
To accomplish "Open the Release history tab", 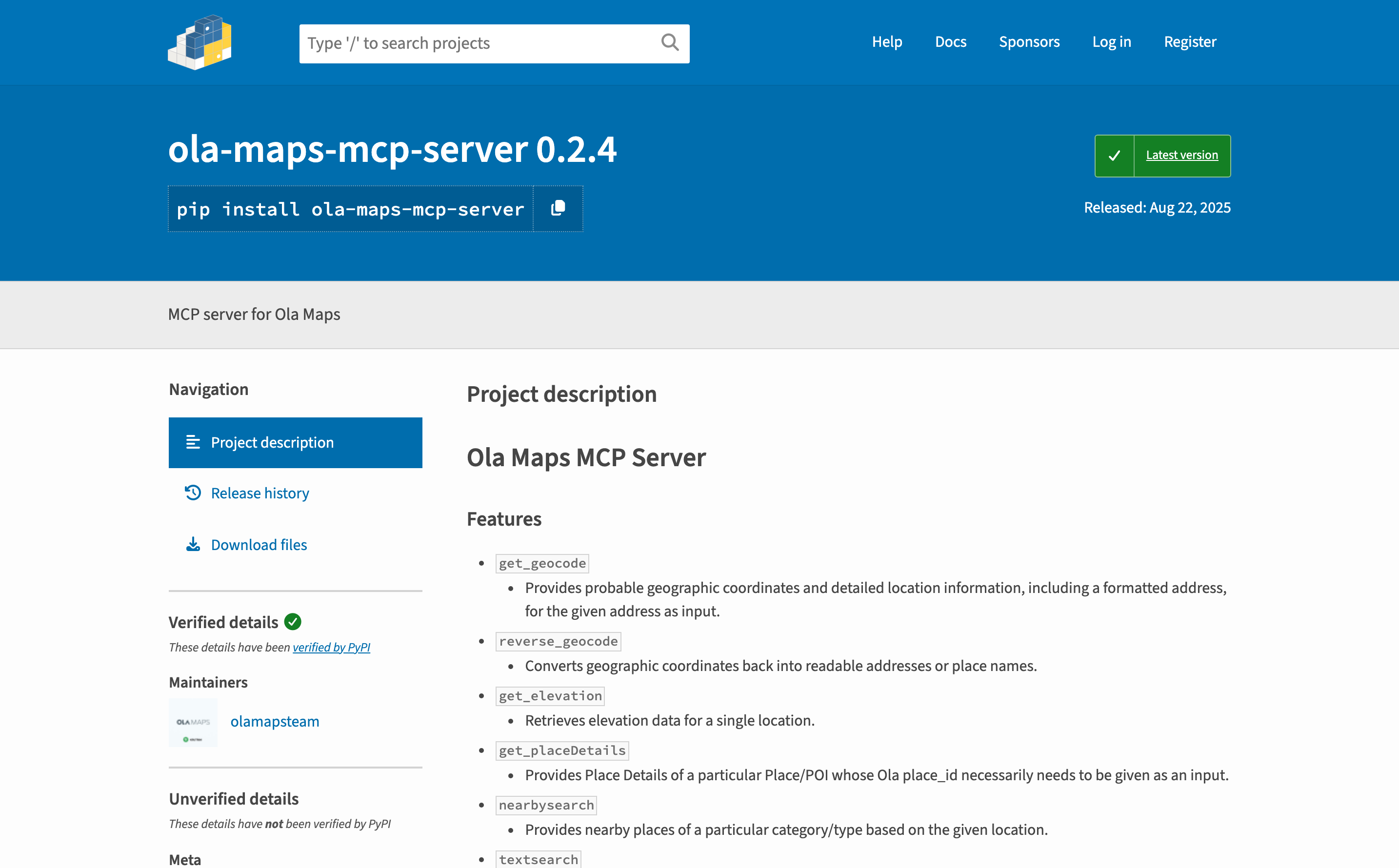I will tap(260, 493).
